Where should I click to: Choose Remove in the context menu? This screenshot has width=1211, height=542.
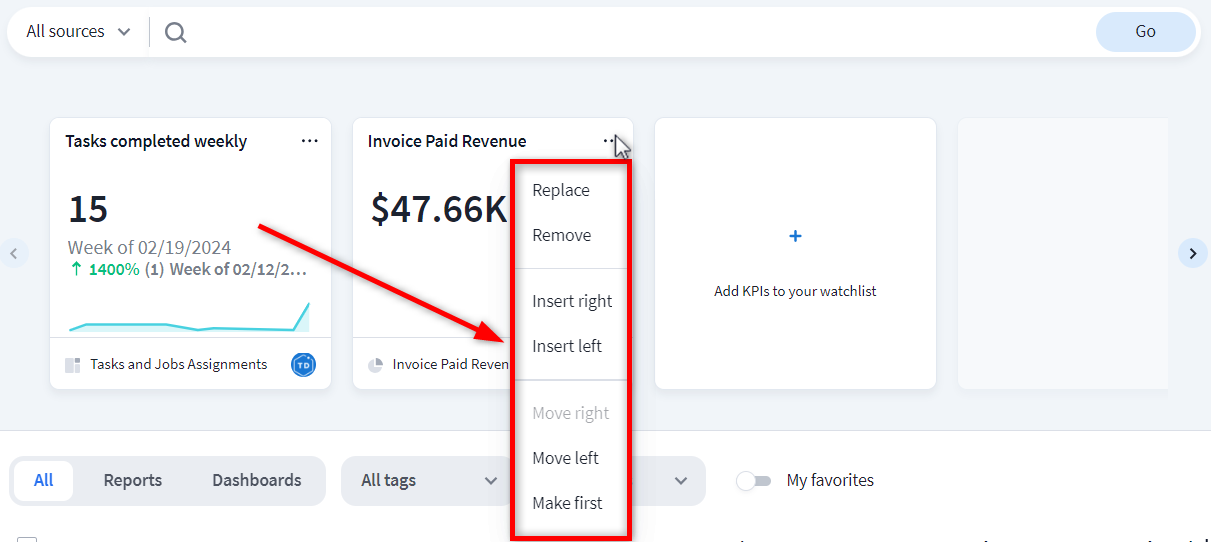point(562,236)
